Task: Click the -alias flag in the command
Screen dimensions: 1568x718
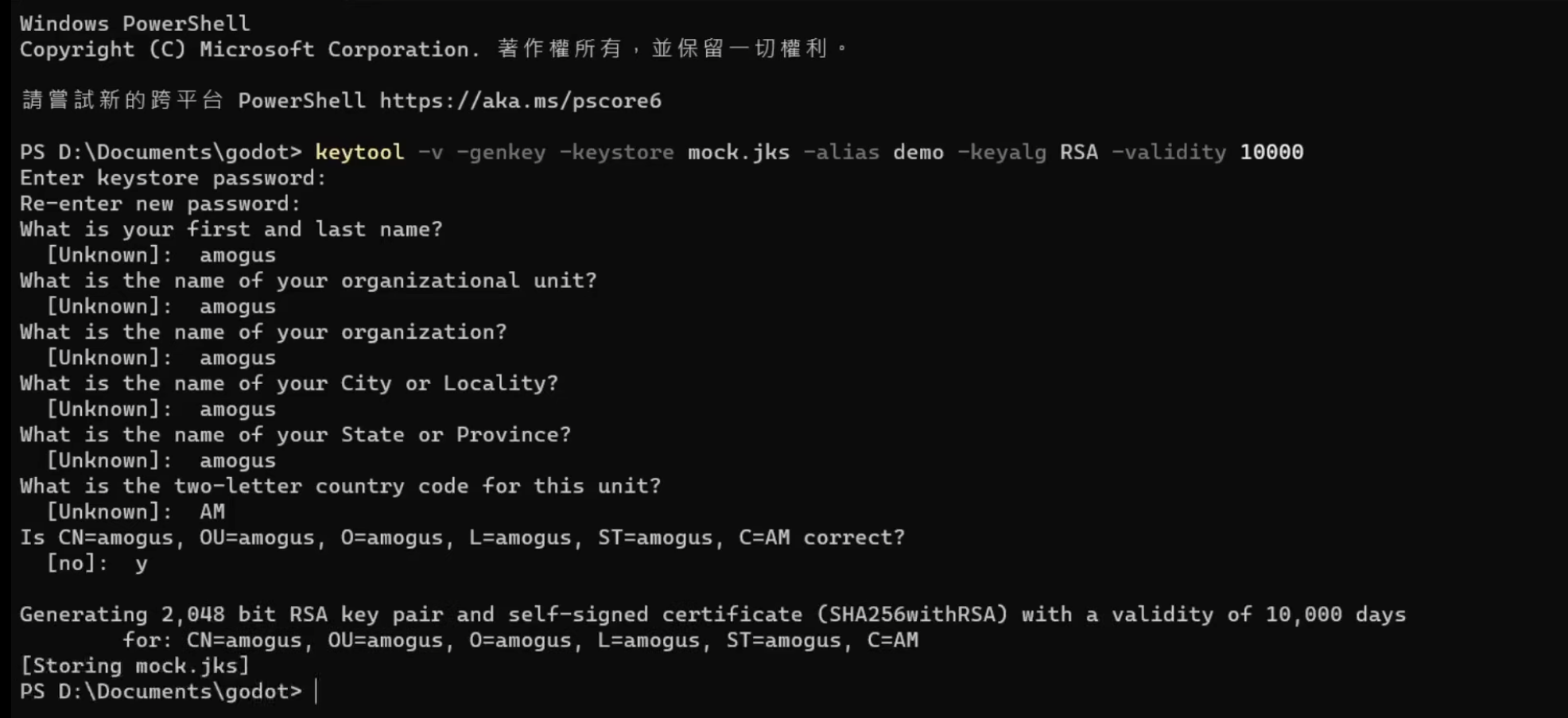Action: [841, 152]
